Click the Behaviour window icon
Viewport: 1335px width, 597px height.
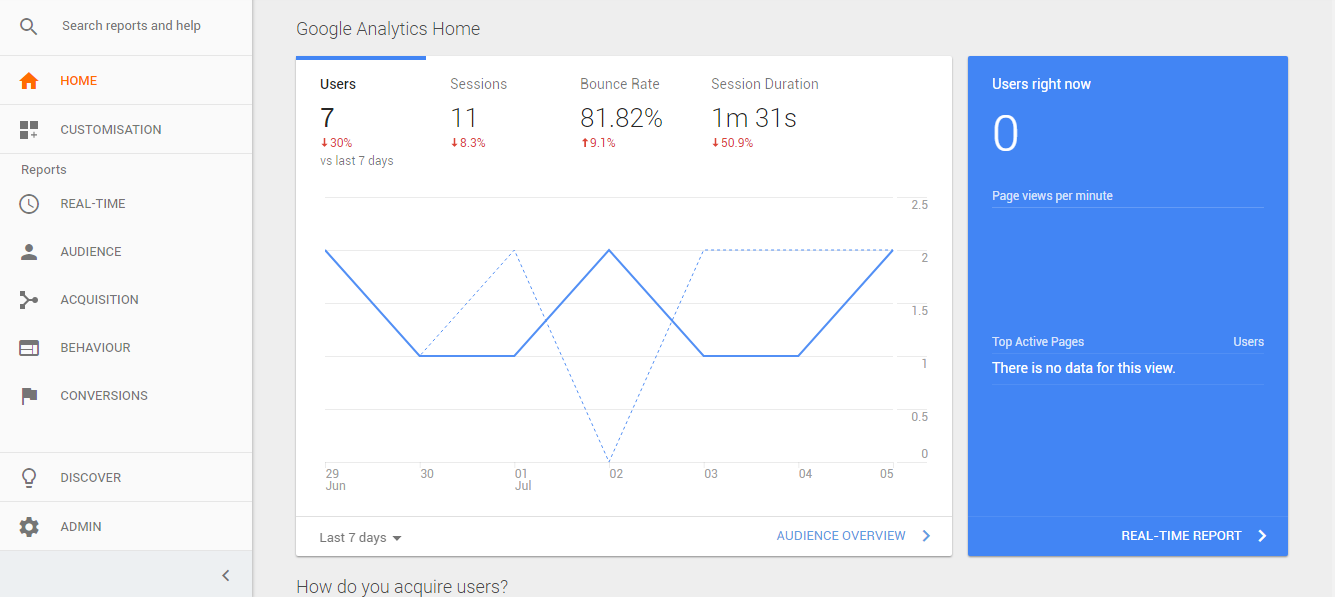pyautogui.click(x=29, y=348)
